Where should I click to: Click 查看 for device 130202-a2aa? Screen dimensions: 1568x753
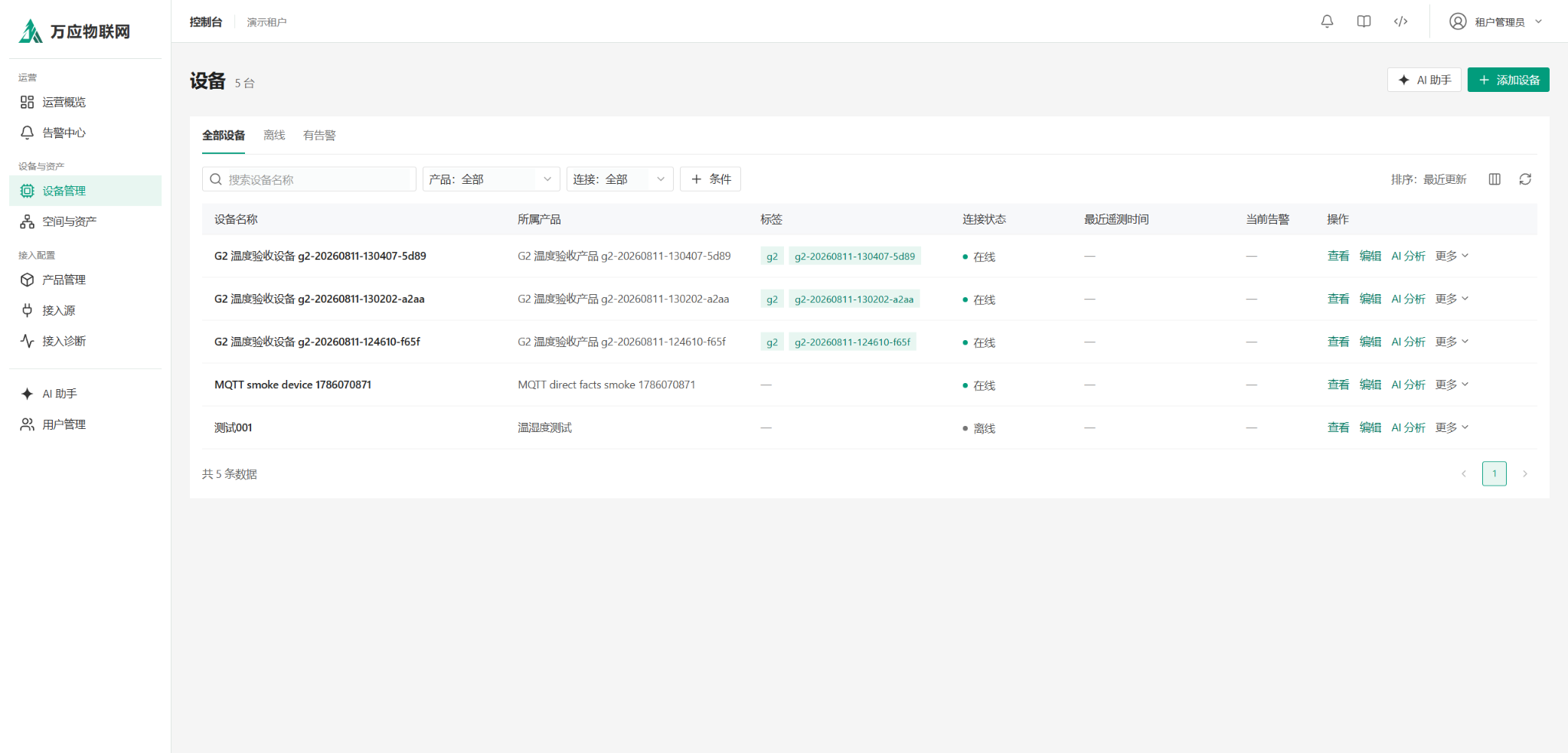1338,299
